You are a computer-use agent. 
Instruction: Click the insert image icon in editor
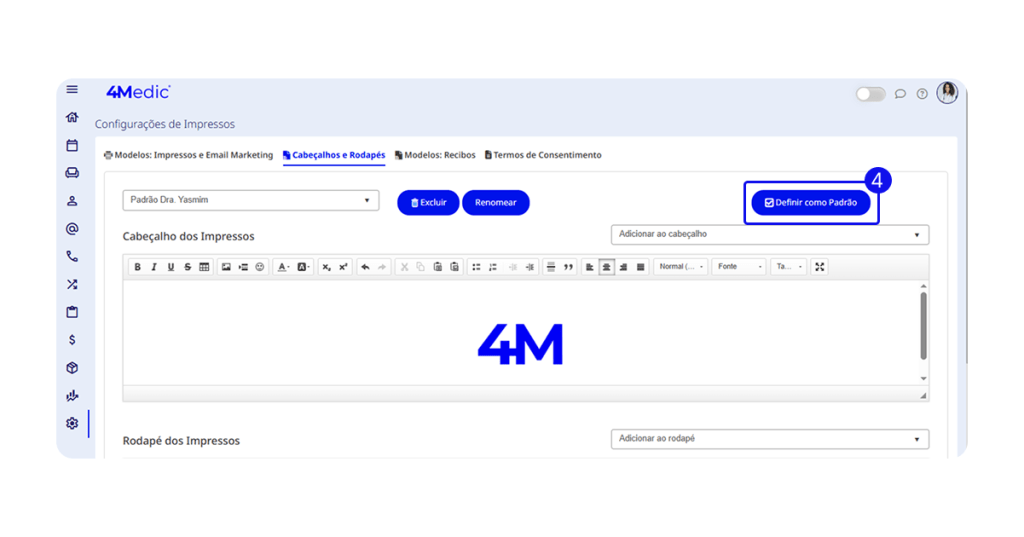(x=226, y=267)
